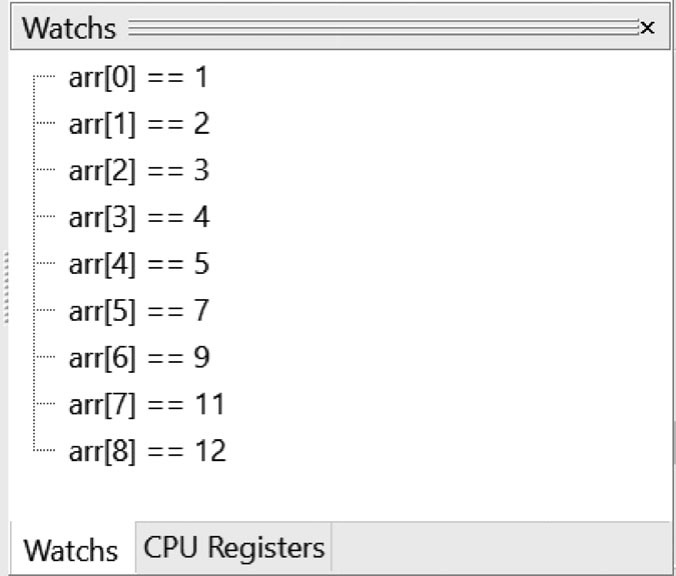Click empty space below the arr[8] entry
Viewport: 676px width, 576px height.
click(x=340, y=492)
